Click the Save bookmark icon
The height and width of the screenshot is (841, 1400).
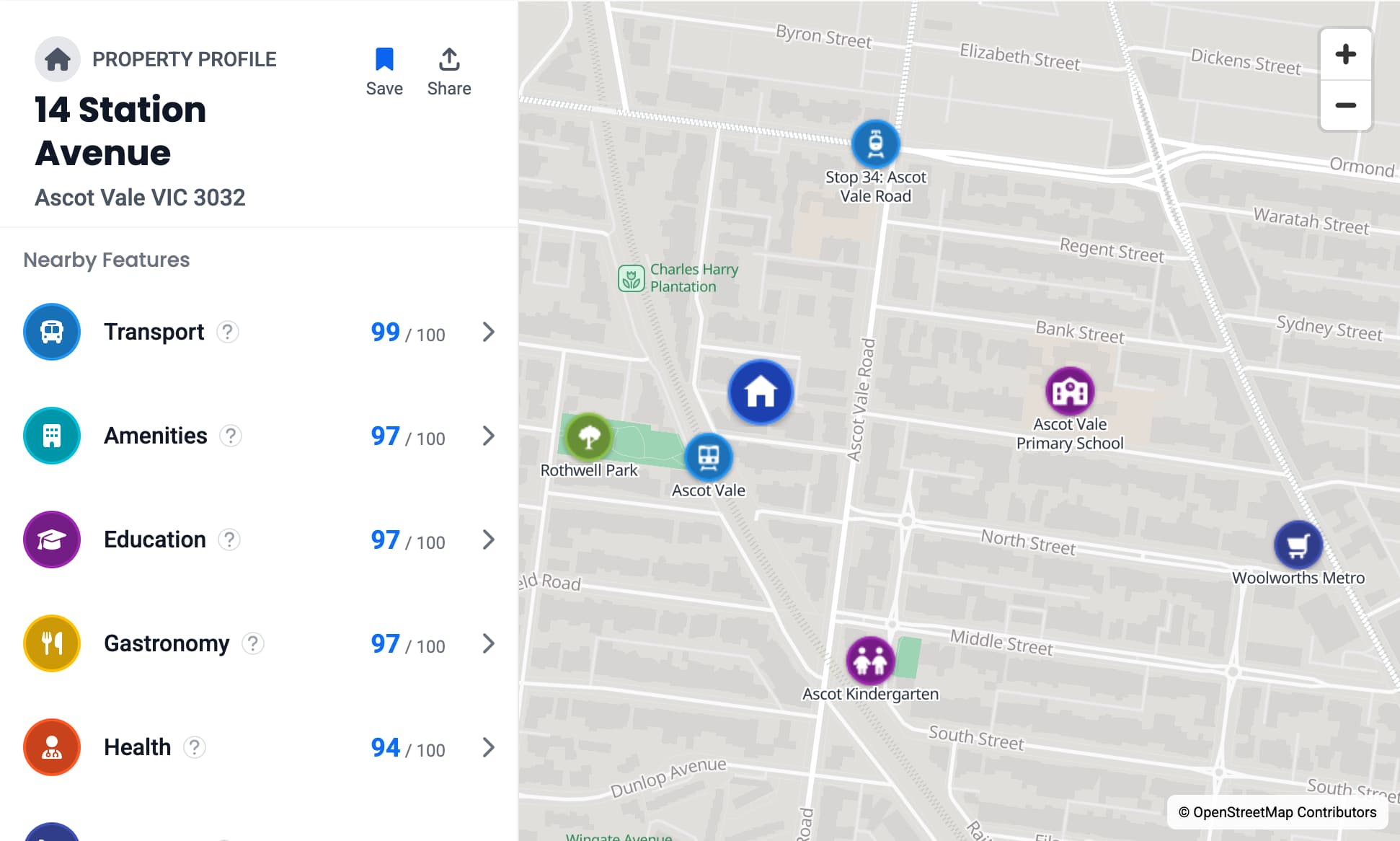(x=384, y=59)
